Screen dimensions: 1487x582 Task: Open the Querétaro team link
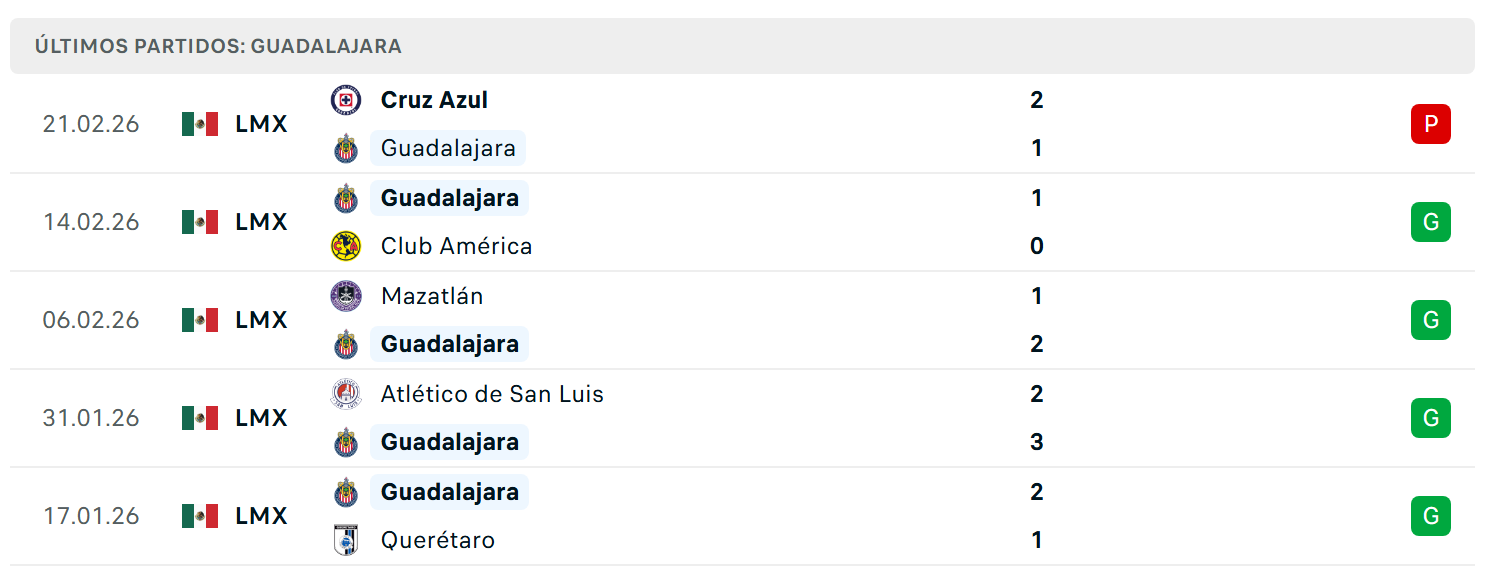point(438,540)
